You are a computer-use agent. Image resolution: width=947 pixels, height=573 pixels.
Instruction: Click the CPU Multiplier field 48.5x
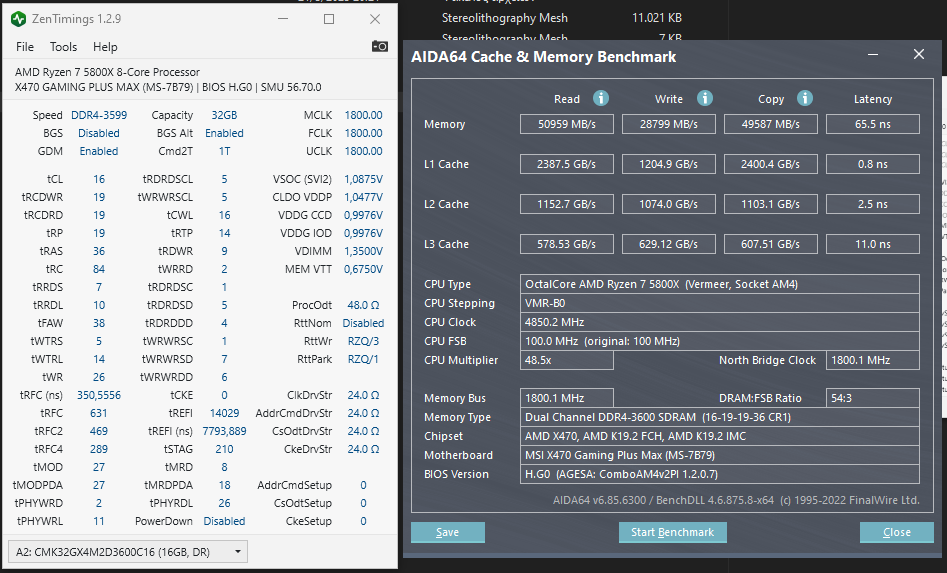[x=567, y=360]
